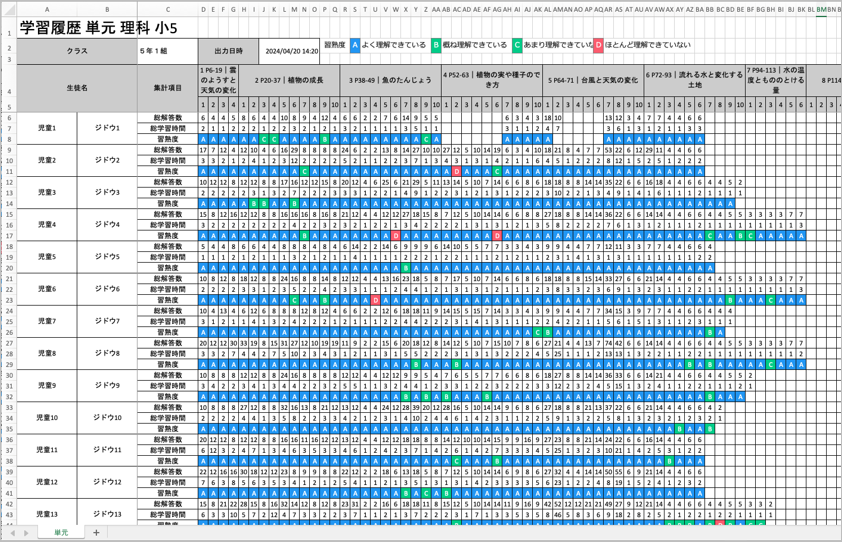Click the 集計項目 header cell

(168, 88)
